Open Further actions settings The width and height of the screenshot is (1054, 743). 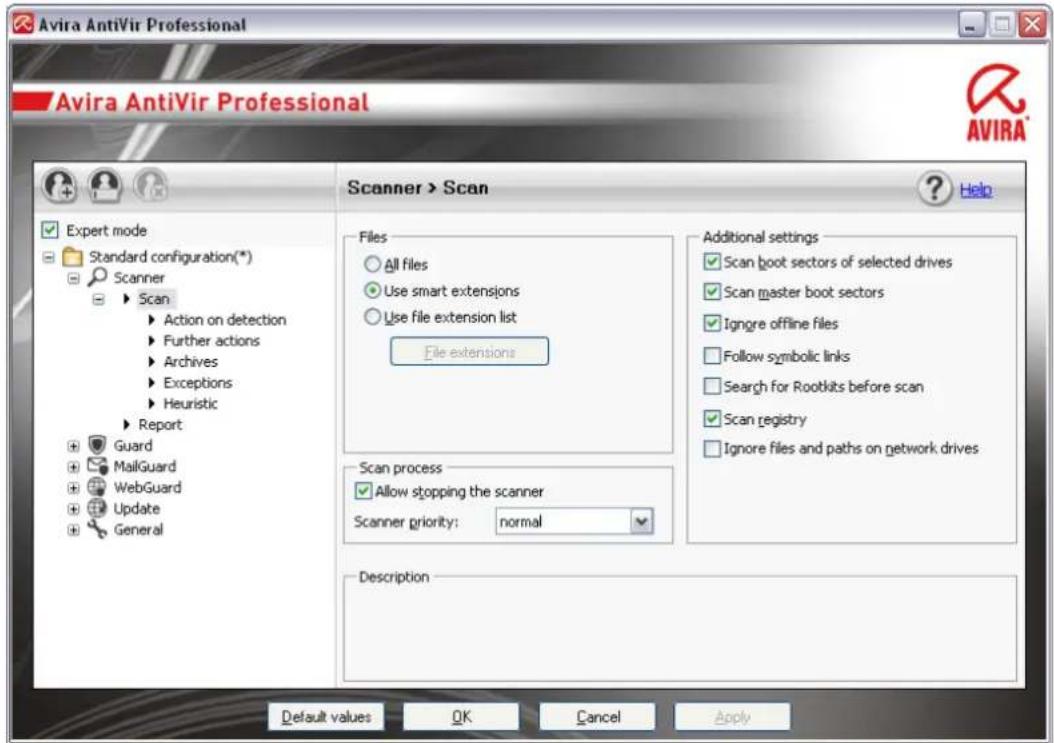[211, 340]
